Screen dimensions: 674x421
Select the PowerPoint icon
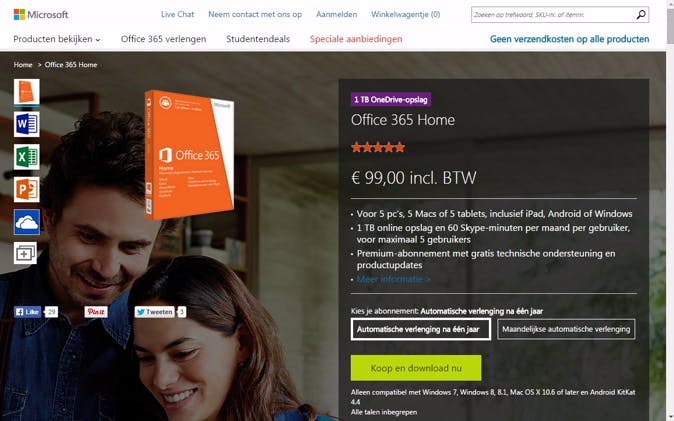tap(27, 190)
